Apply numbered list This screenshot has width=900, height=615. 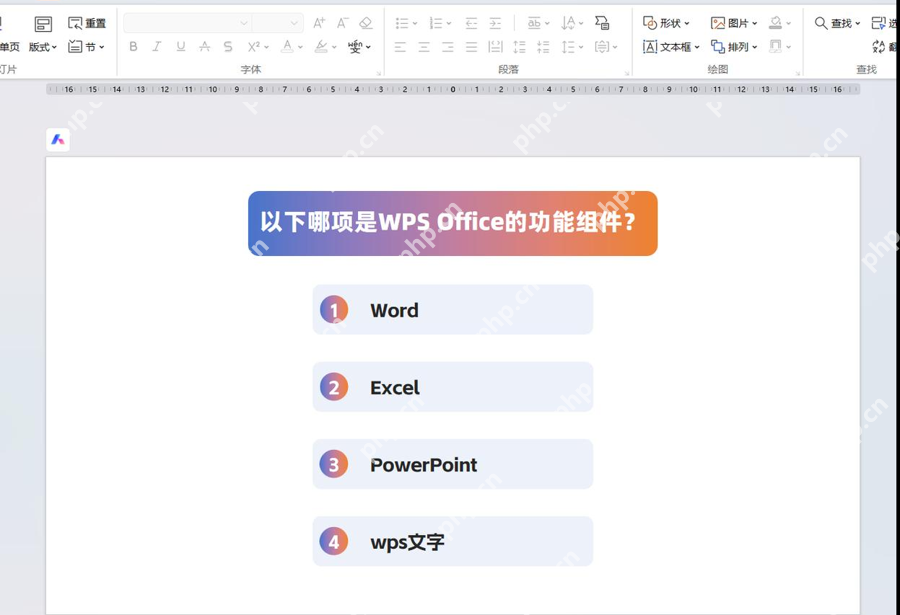click(x=436, y=23)
